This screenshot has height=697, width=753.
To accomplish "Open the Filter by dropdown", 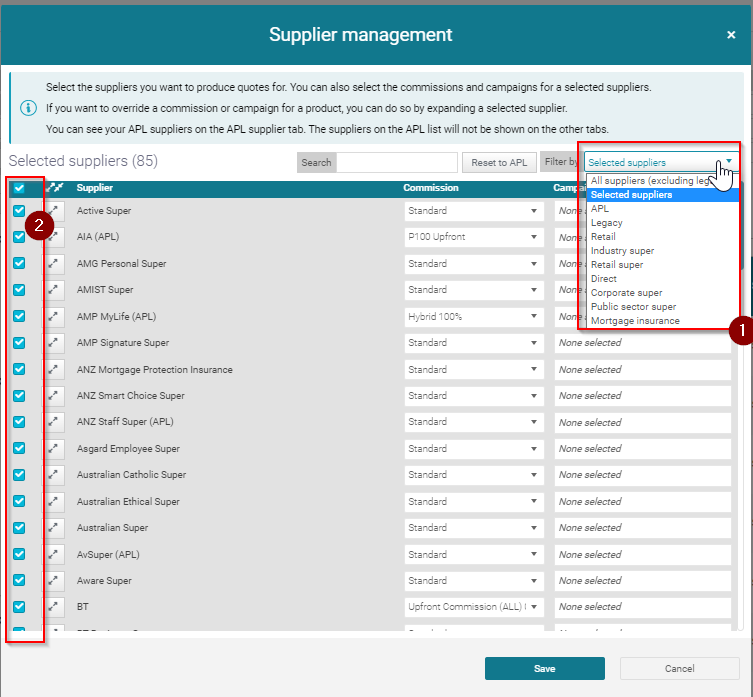I will pos(661,162).
